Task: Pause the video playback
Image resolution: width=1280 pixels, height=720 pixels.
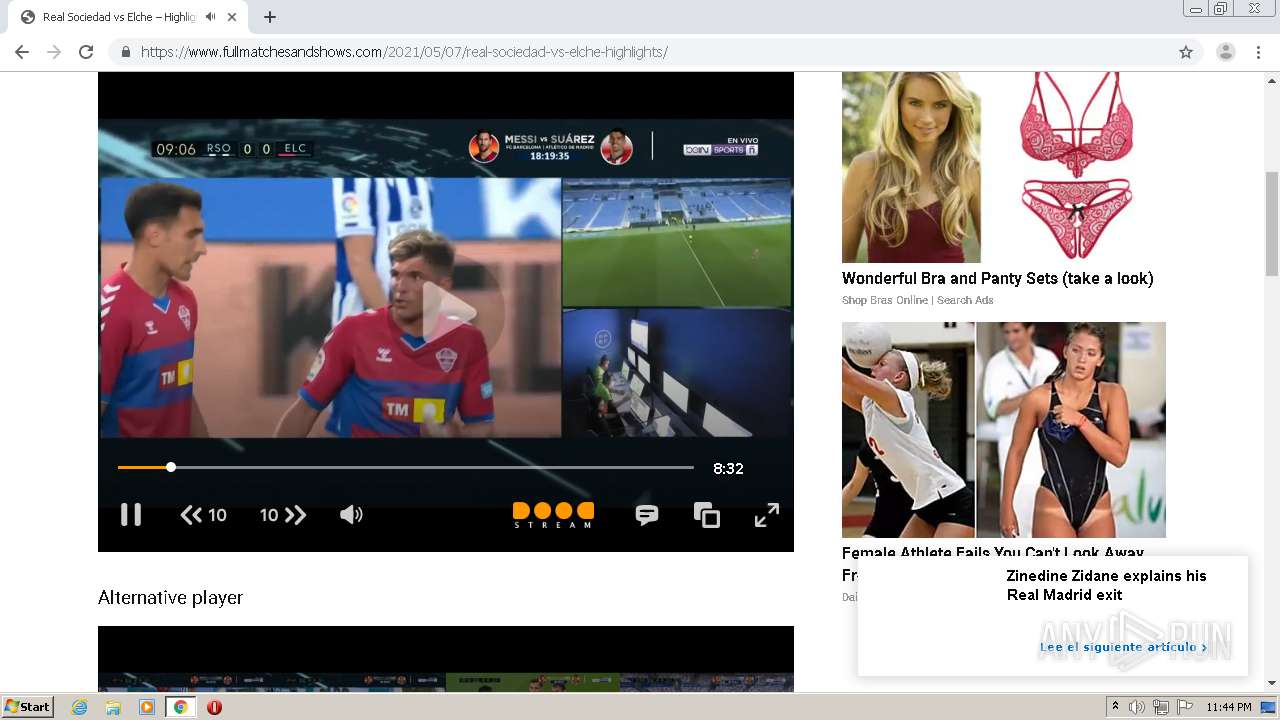Action: (131, 514)
